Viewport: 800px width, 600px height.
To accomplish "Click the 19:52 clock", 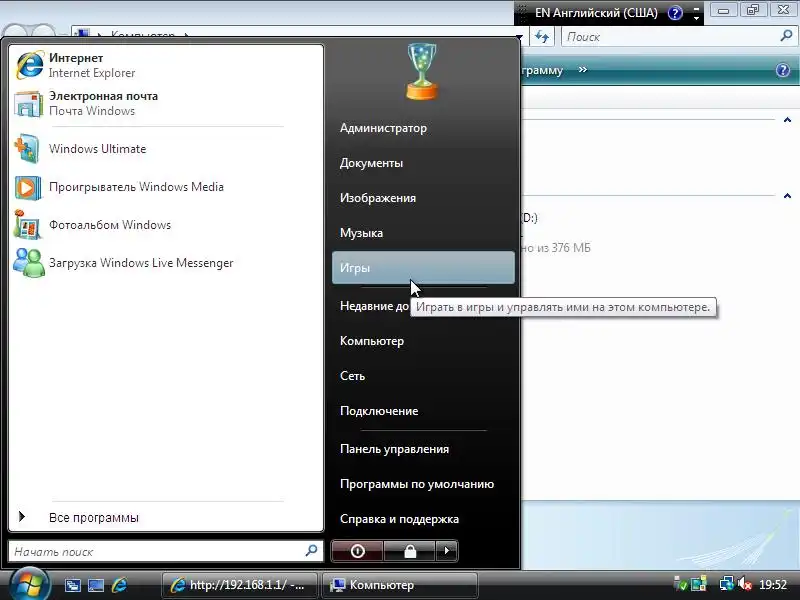I will point(772,585).
